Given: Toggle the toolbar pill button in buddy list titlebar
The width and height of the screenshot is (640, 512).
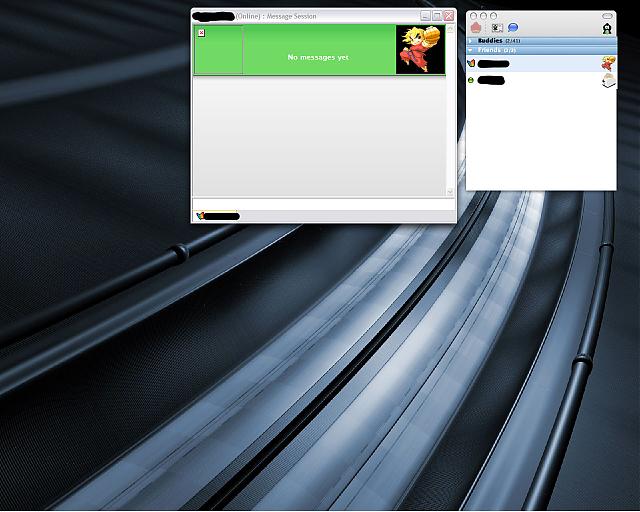Looking at the screenshot, I should coord(607,16).
